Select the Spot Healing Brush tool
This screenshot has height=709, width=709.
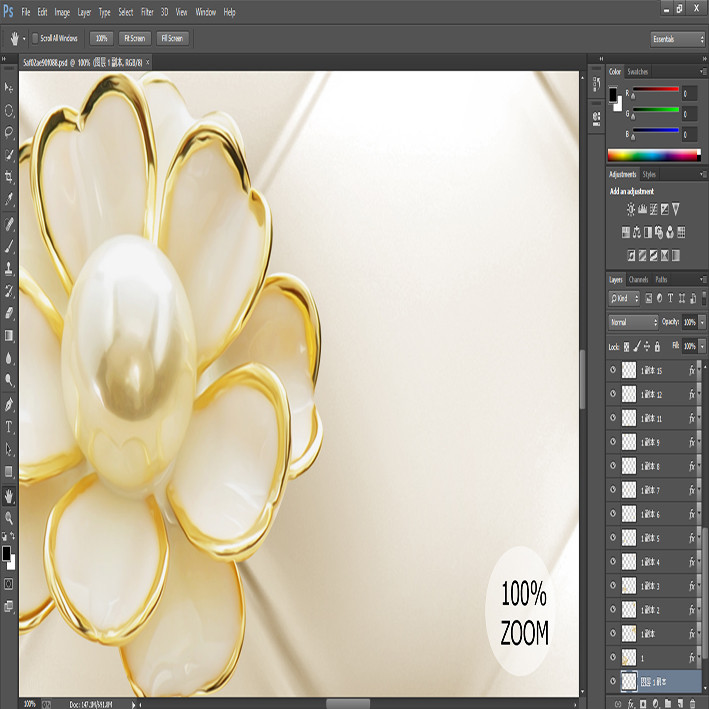tap(9, 224)
